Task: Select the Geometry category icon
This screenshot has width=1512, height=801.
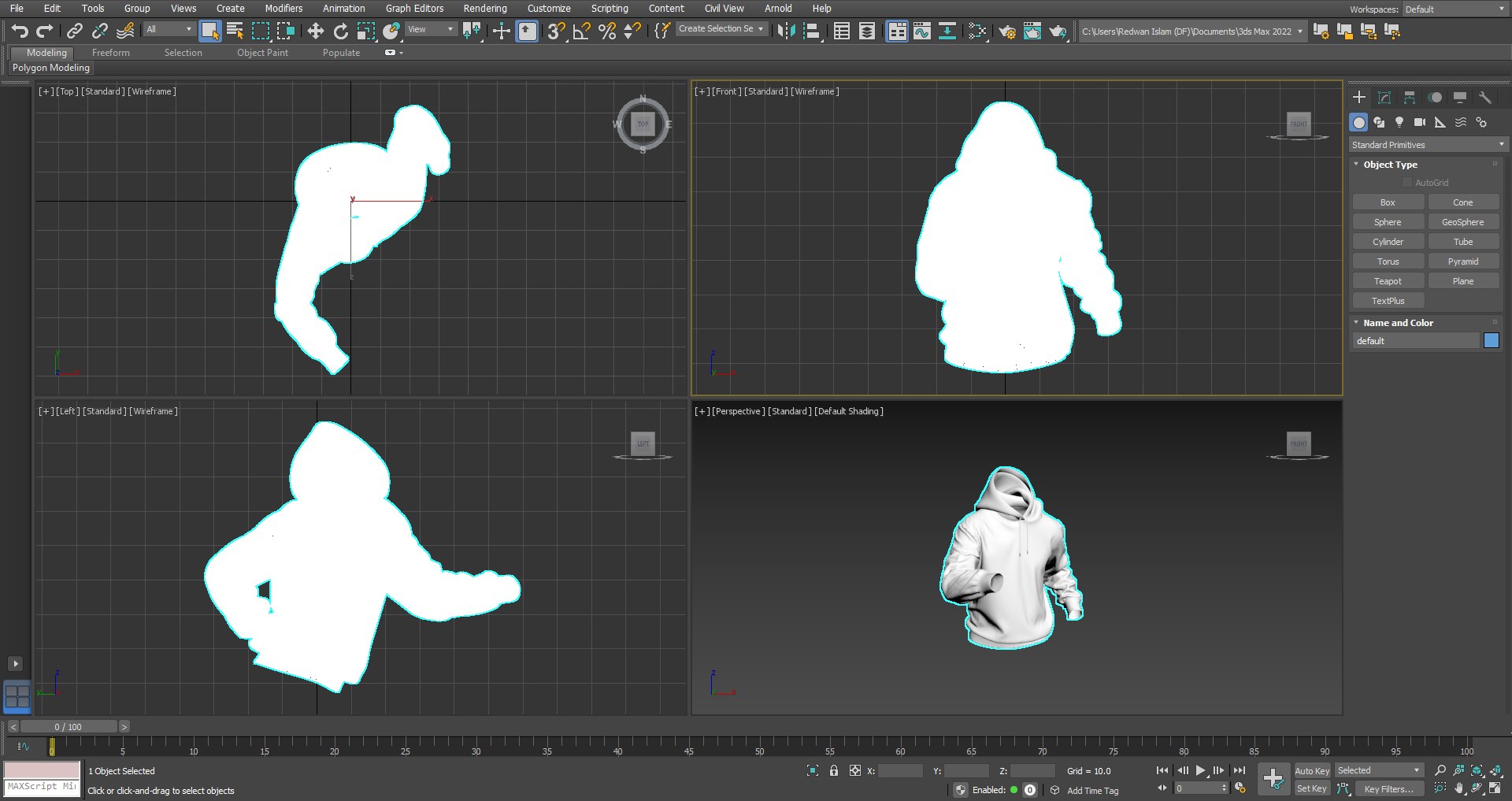Action: (x=1358, y=122)
